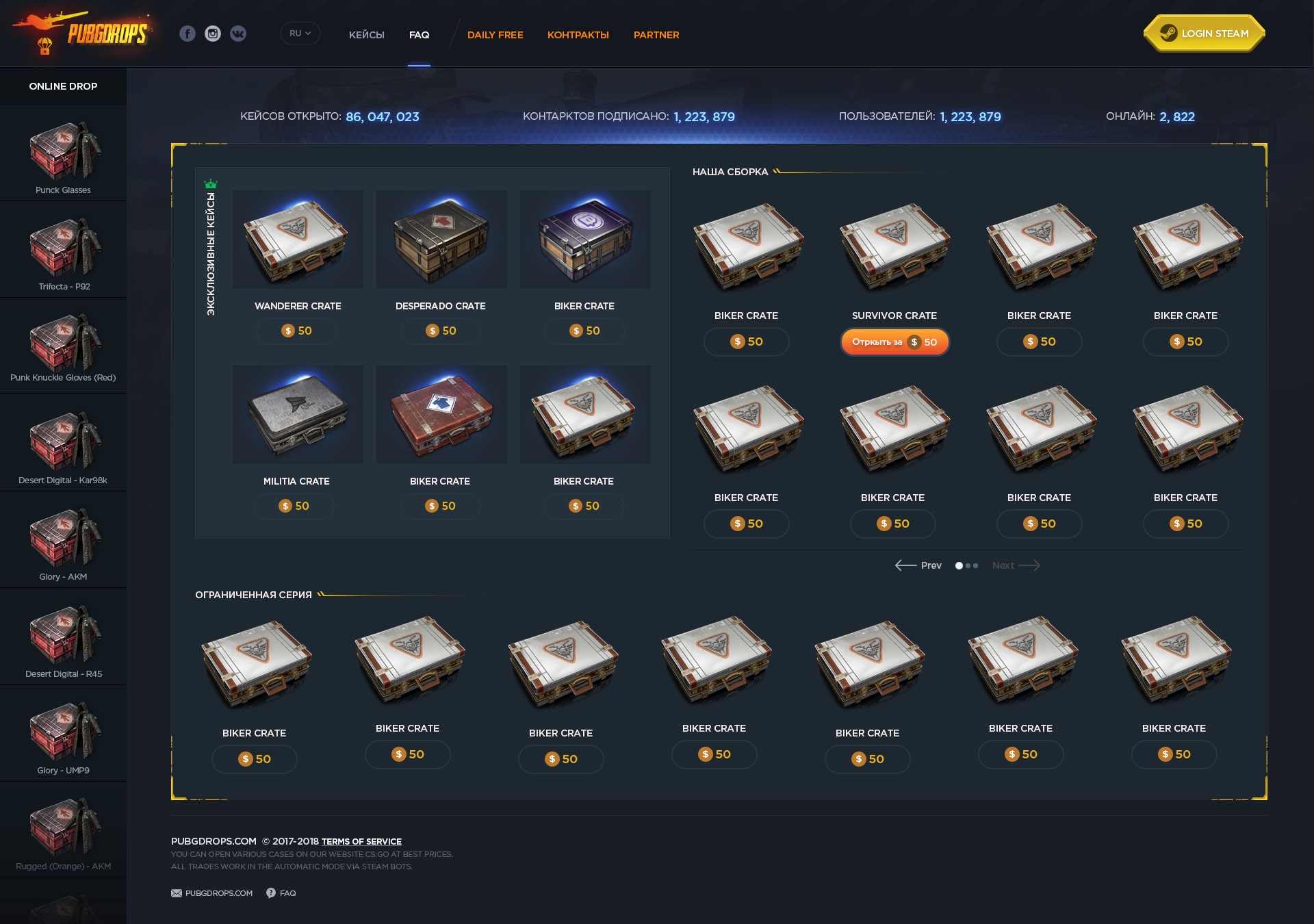This screenshot has height=924, width=1314.
Task: Open the Terms of Service link
Action: (x=361, y=842)
